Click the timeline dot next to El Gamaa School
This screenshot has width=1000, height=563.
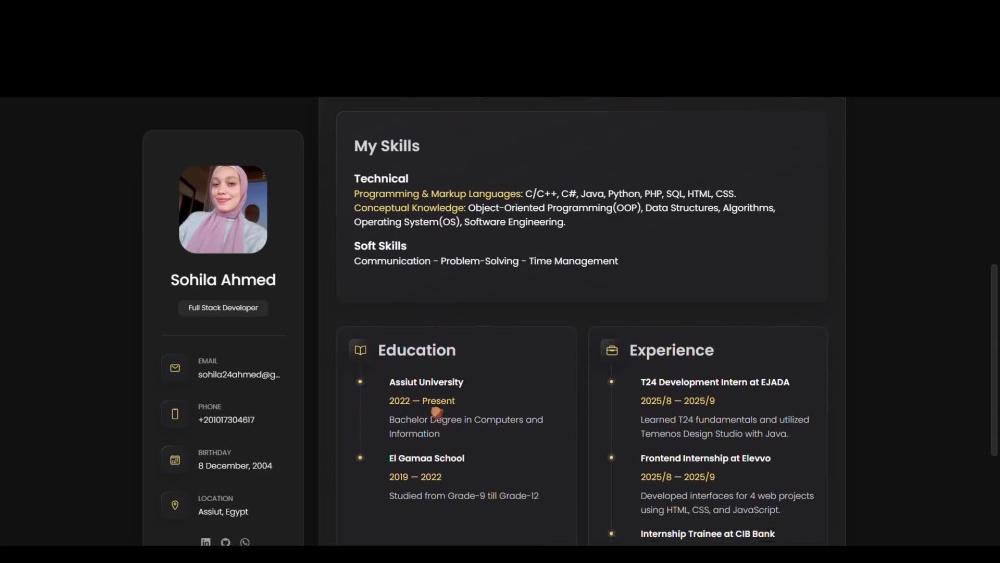[x=360, y=457]
